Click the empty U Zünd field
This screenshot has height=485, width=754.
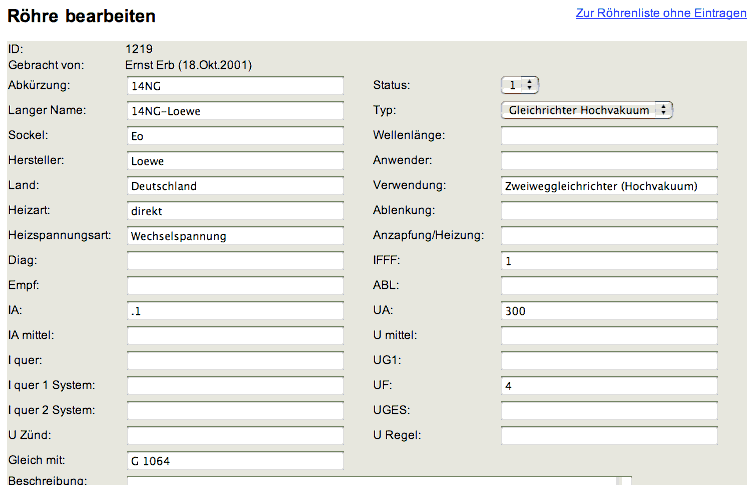coord(235,435)
